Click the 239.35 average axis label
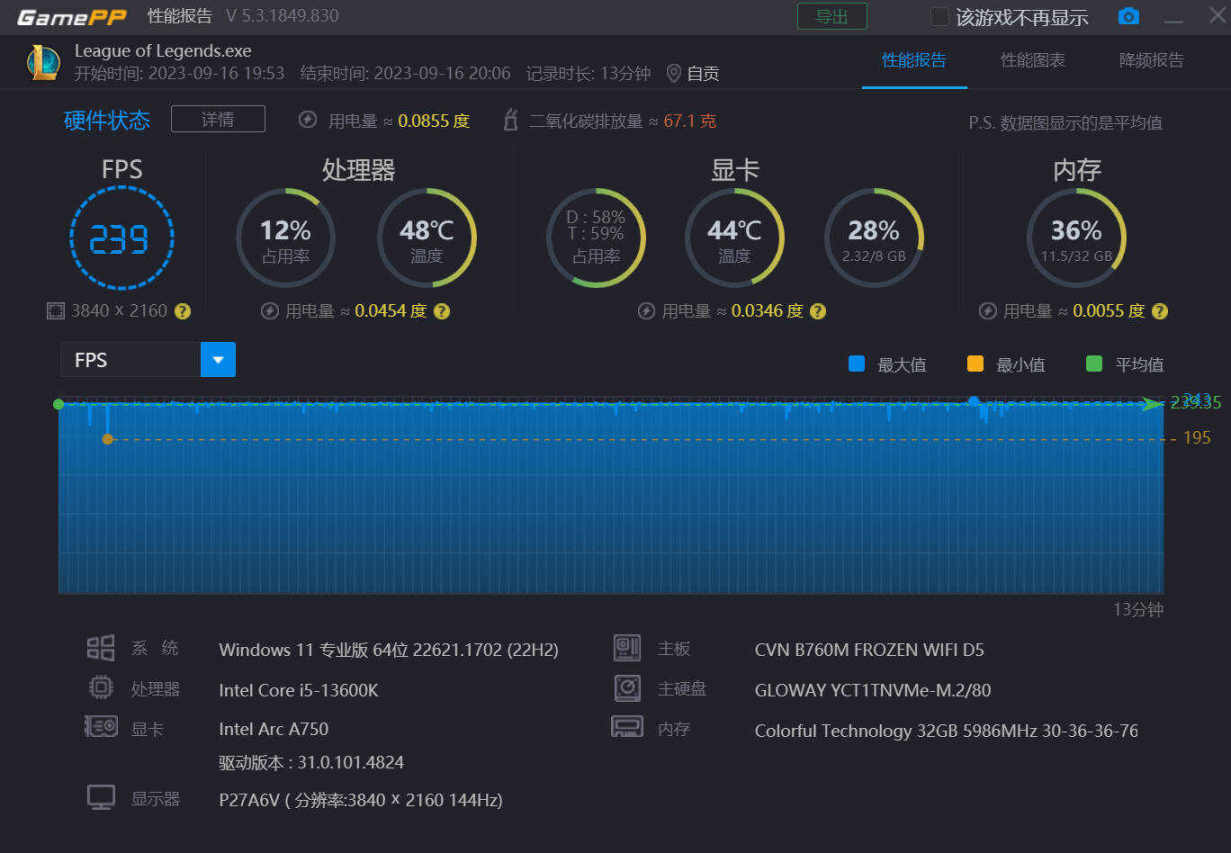1231x853 pixels. (x=1197, y=403)
